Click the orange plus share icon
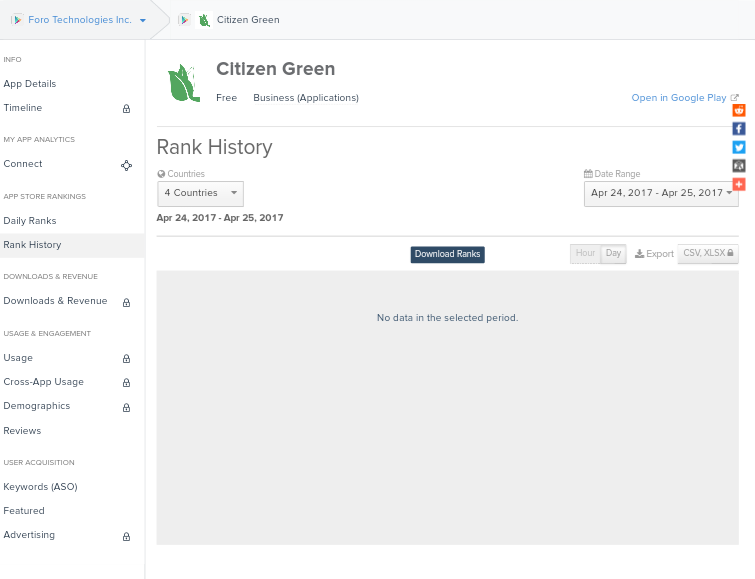Image resolution: width=755 pixels, height=579 pixels. (739, 184)
